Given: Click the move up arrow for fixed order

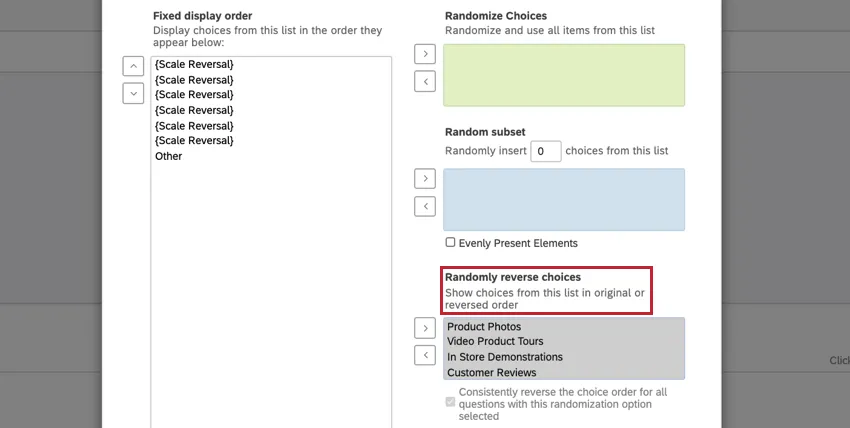Looking at the screenshot, I should point(133,66).
